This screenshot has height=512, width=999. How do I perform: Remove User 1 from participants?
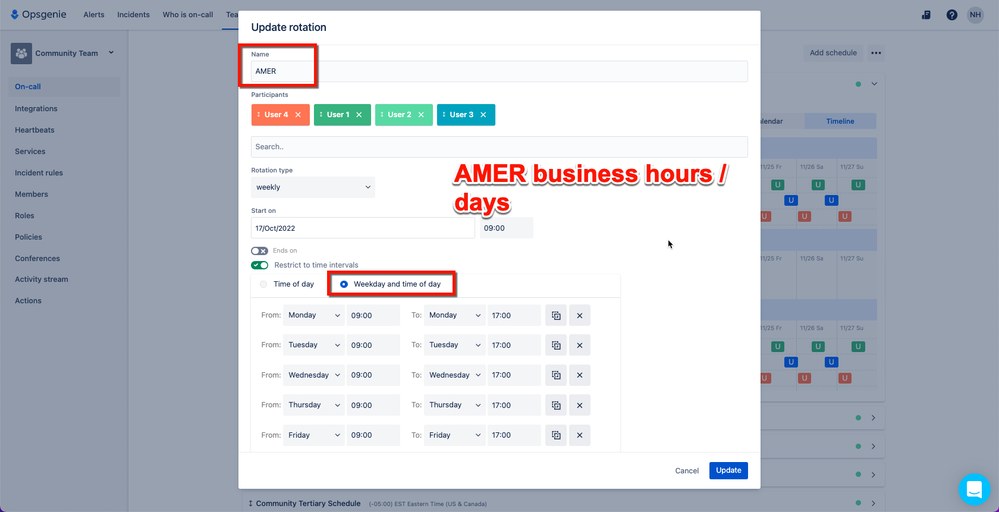click(x=359, y=115)
